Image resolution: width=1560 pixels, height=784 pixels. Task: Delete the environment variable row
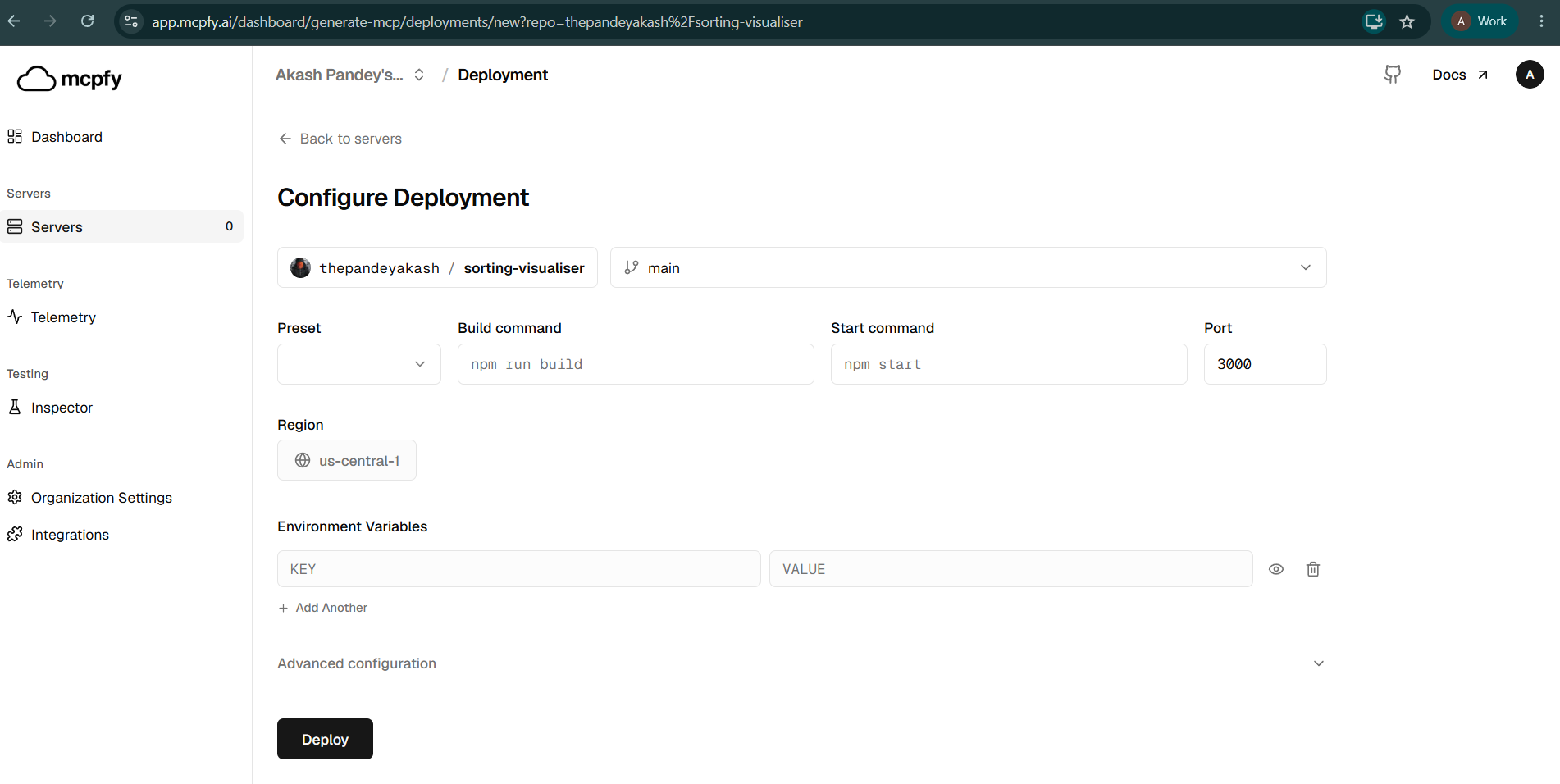point(1313,569)
